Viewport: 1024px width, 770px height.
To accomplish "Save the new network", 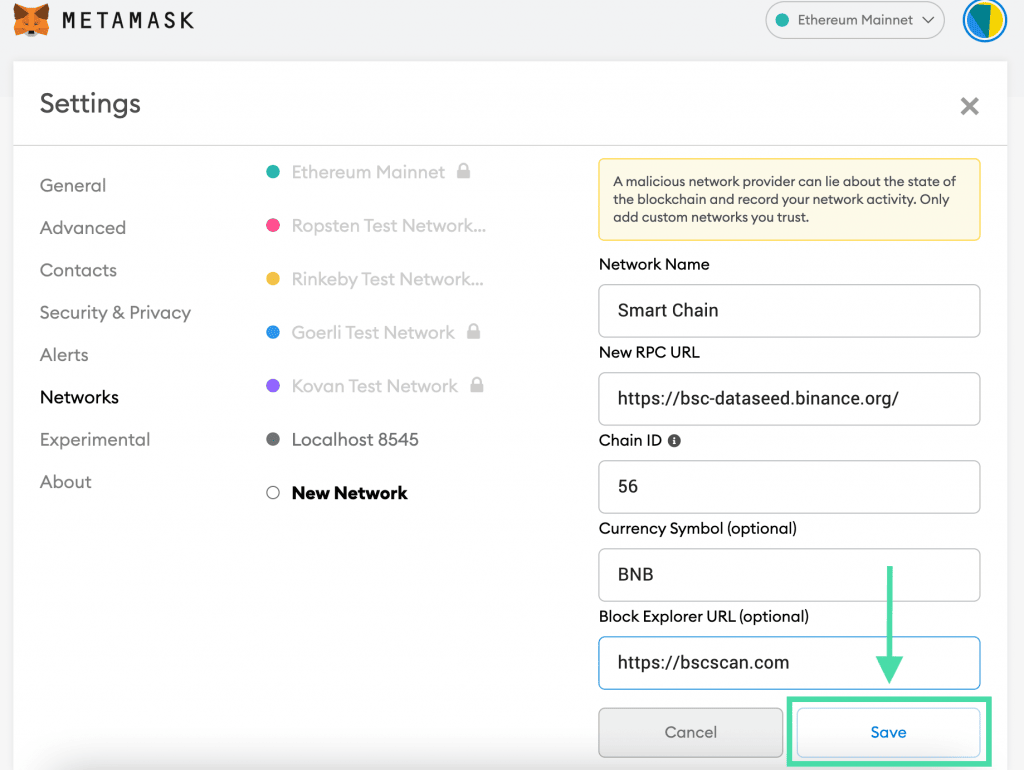I will pyautogui.click(x=888, y=733).
